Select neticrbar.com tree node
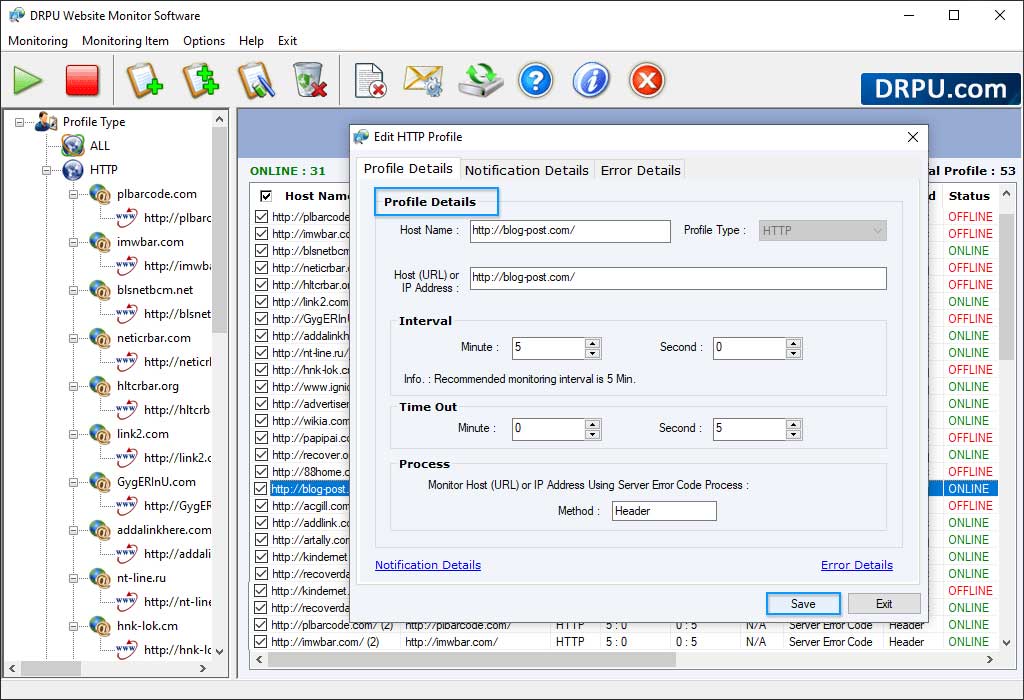 (153, 338)
